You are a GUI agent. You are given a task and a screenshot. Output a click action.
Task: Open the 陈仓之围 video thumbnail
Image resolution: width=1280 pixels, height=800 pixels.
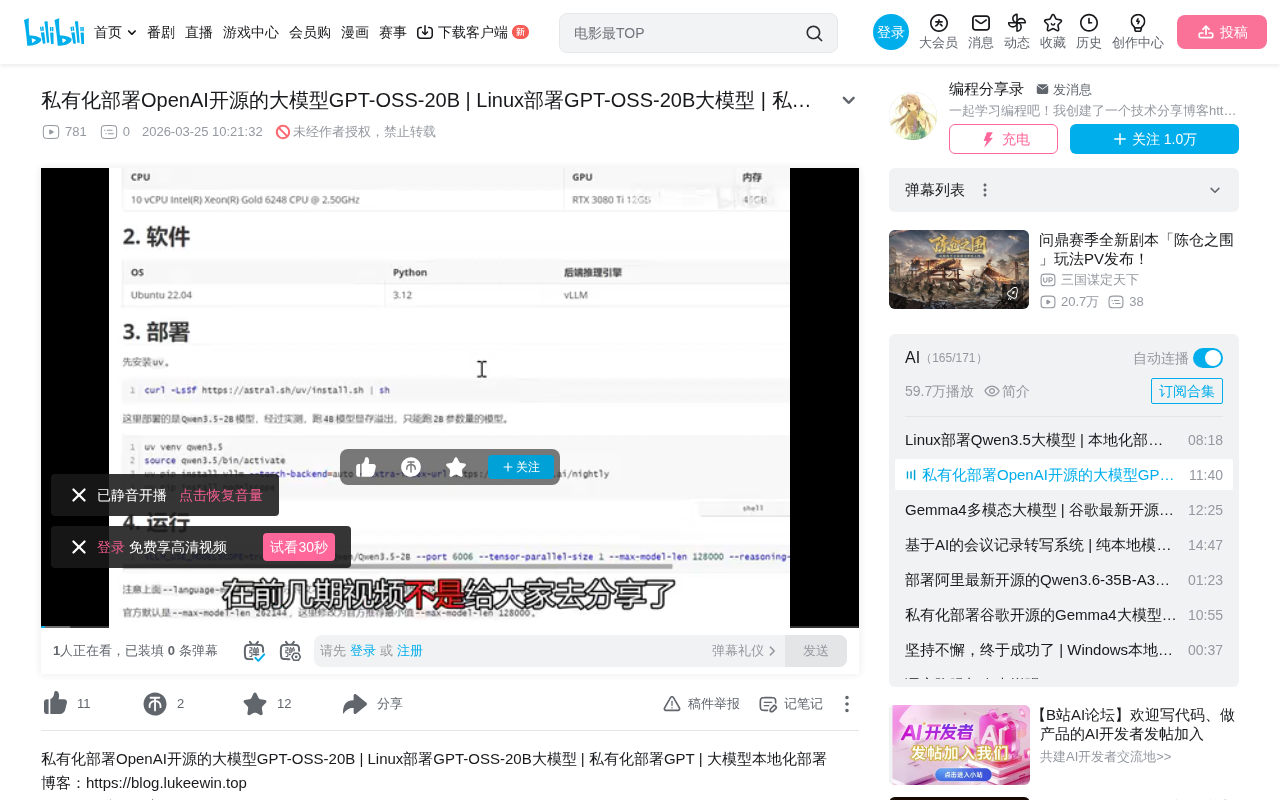pos(959,269)
